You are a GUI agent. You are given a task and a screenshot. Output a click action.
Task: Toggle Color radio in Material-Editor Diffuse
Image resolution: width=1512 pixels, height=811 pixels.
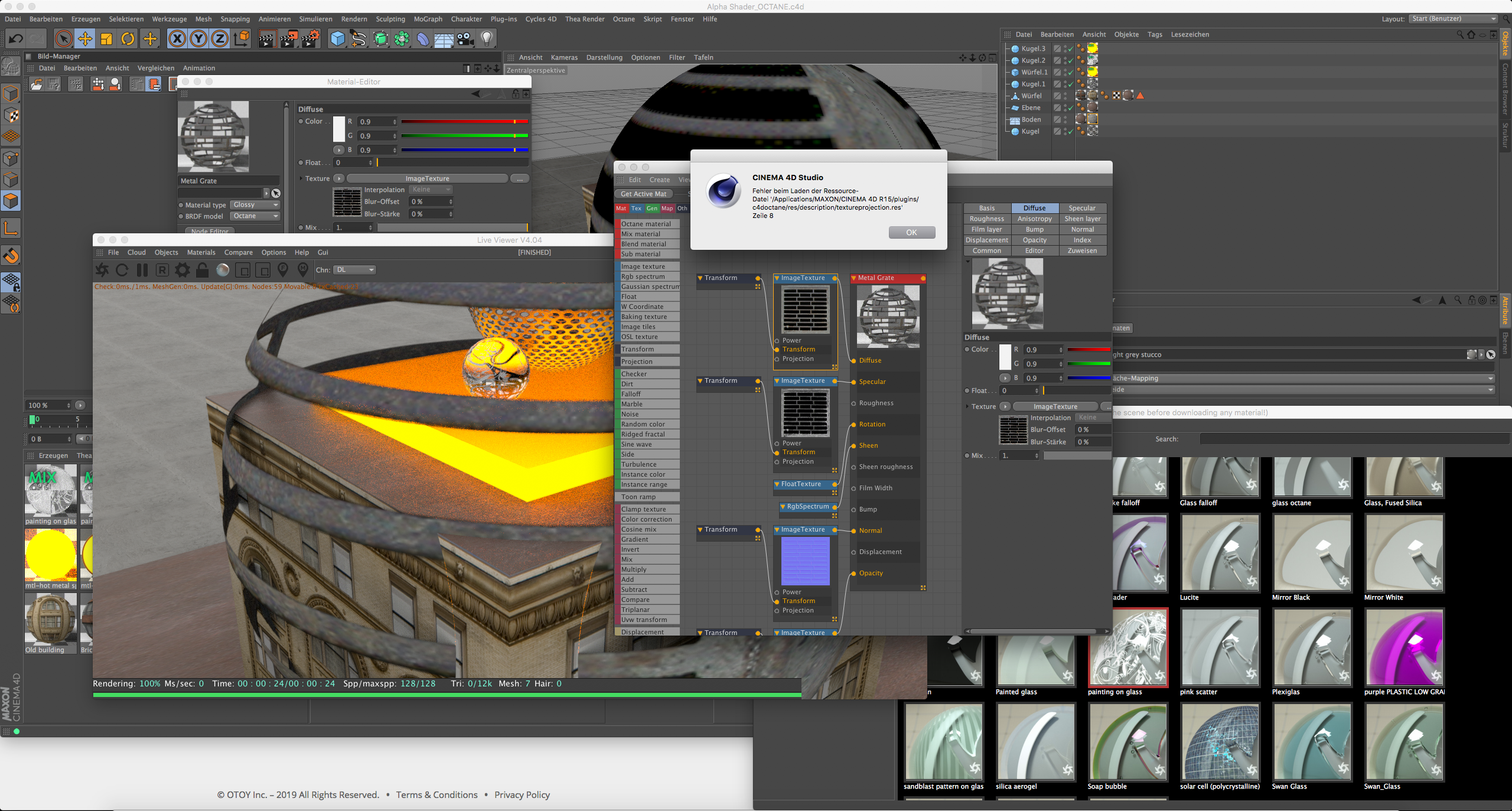[x=301, y=121]
